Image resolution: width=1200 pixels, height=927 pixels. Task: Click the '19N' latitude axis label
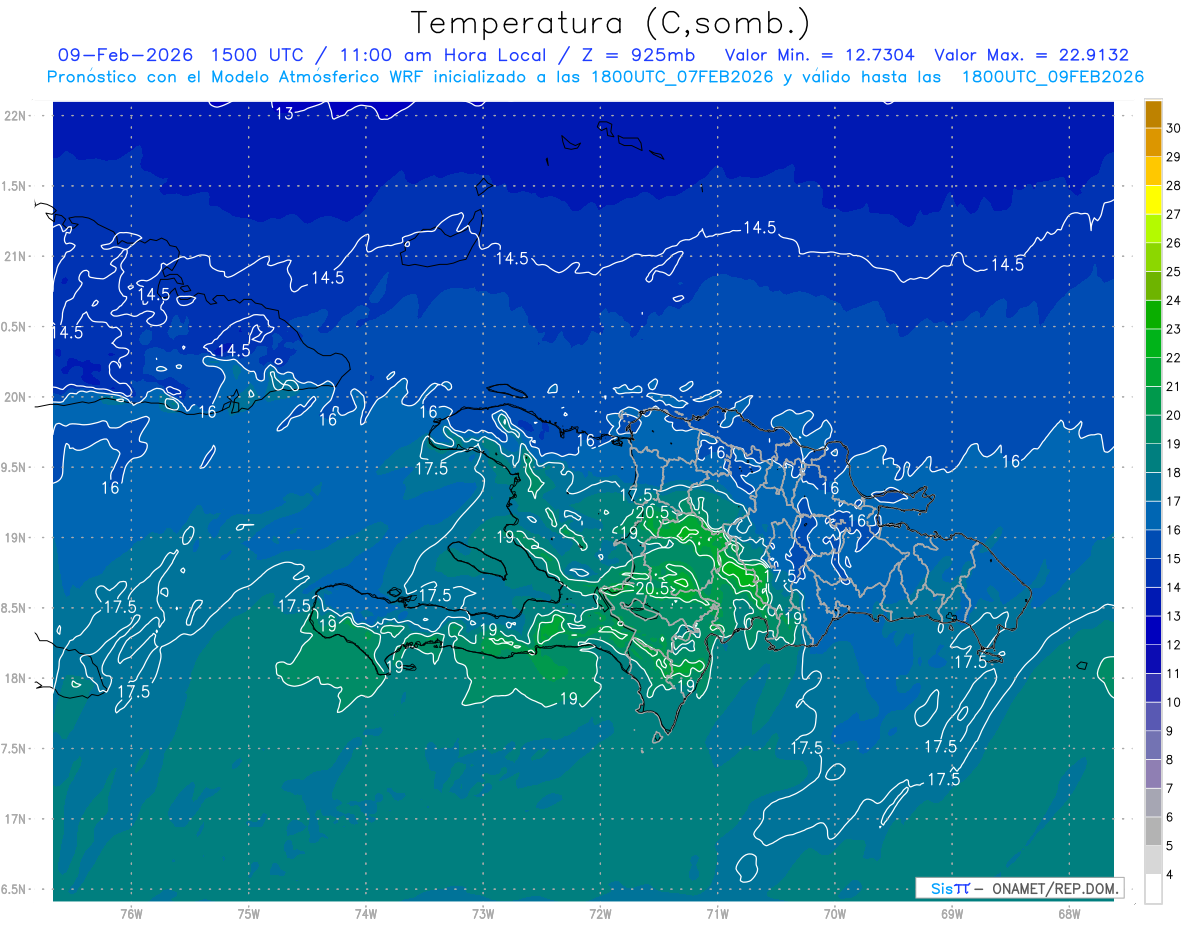coord(16,538)
